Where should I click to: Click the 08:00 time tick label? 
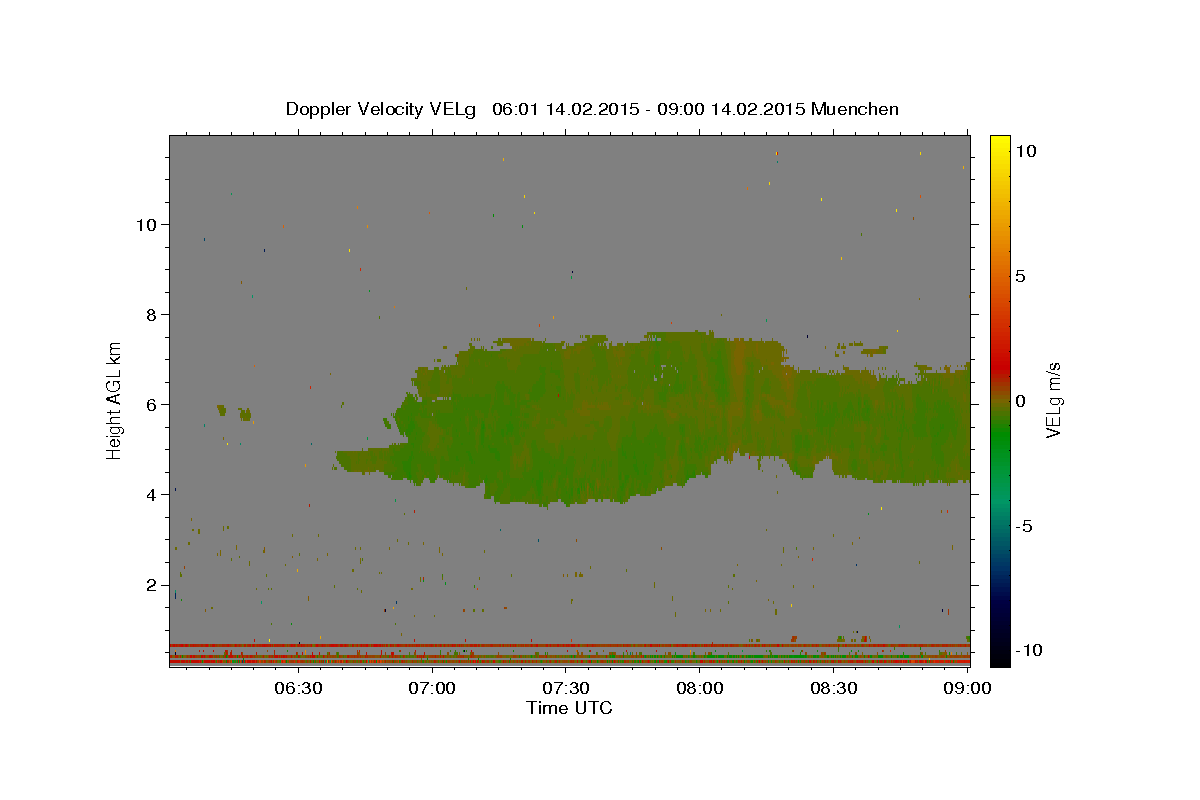[700, 688]
